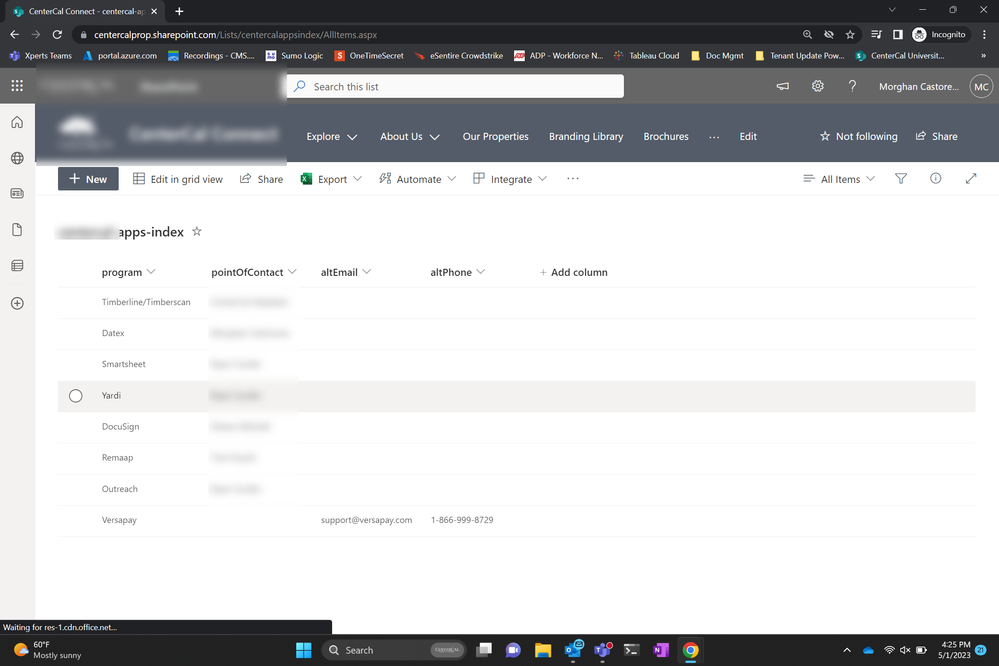Open the settings gear icon

pos(817,86)
